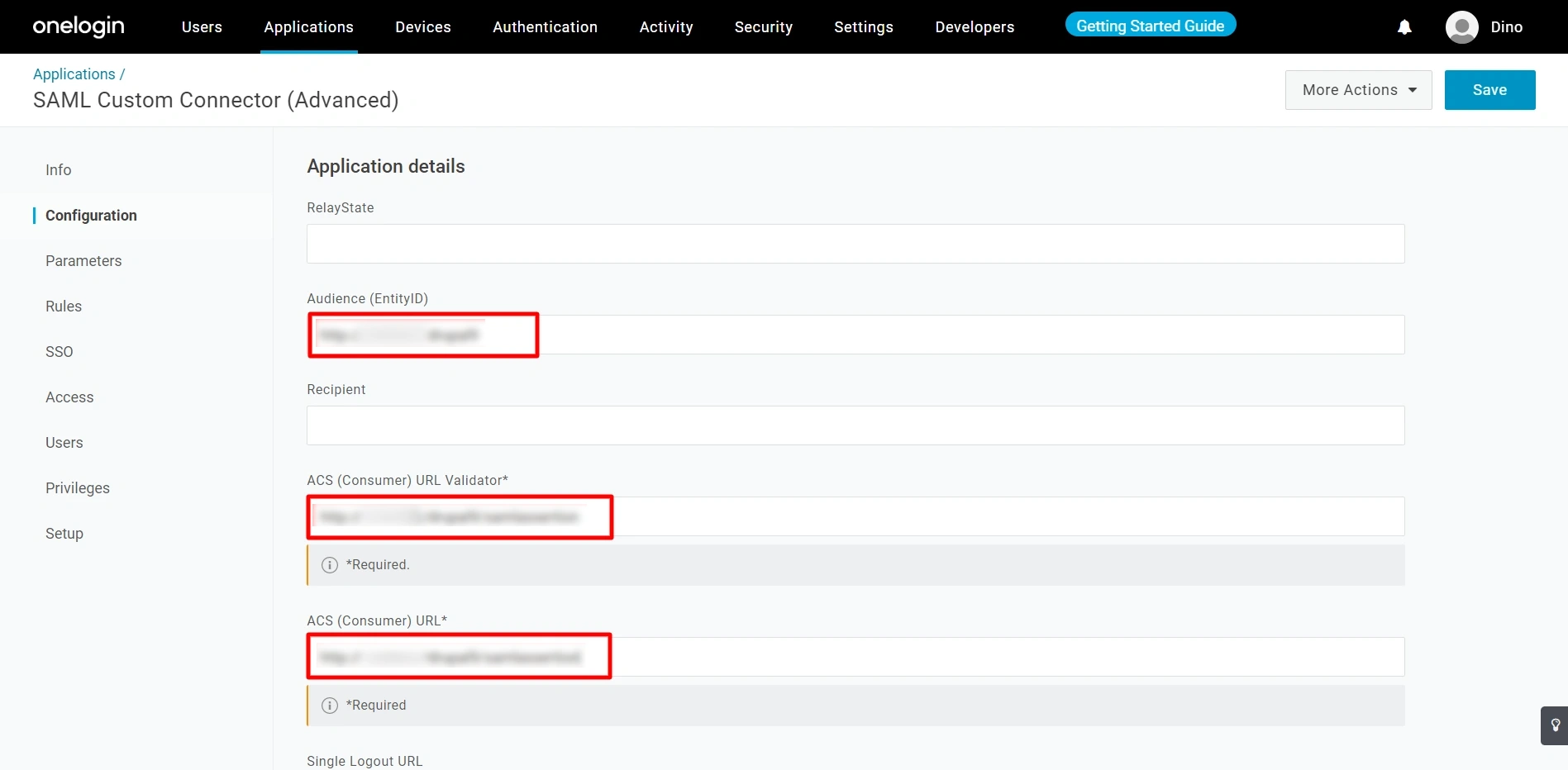Select the Configuration side tab
1568x770 pixels.
coord(91,216)
